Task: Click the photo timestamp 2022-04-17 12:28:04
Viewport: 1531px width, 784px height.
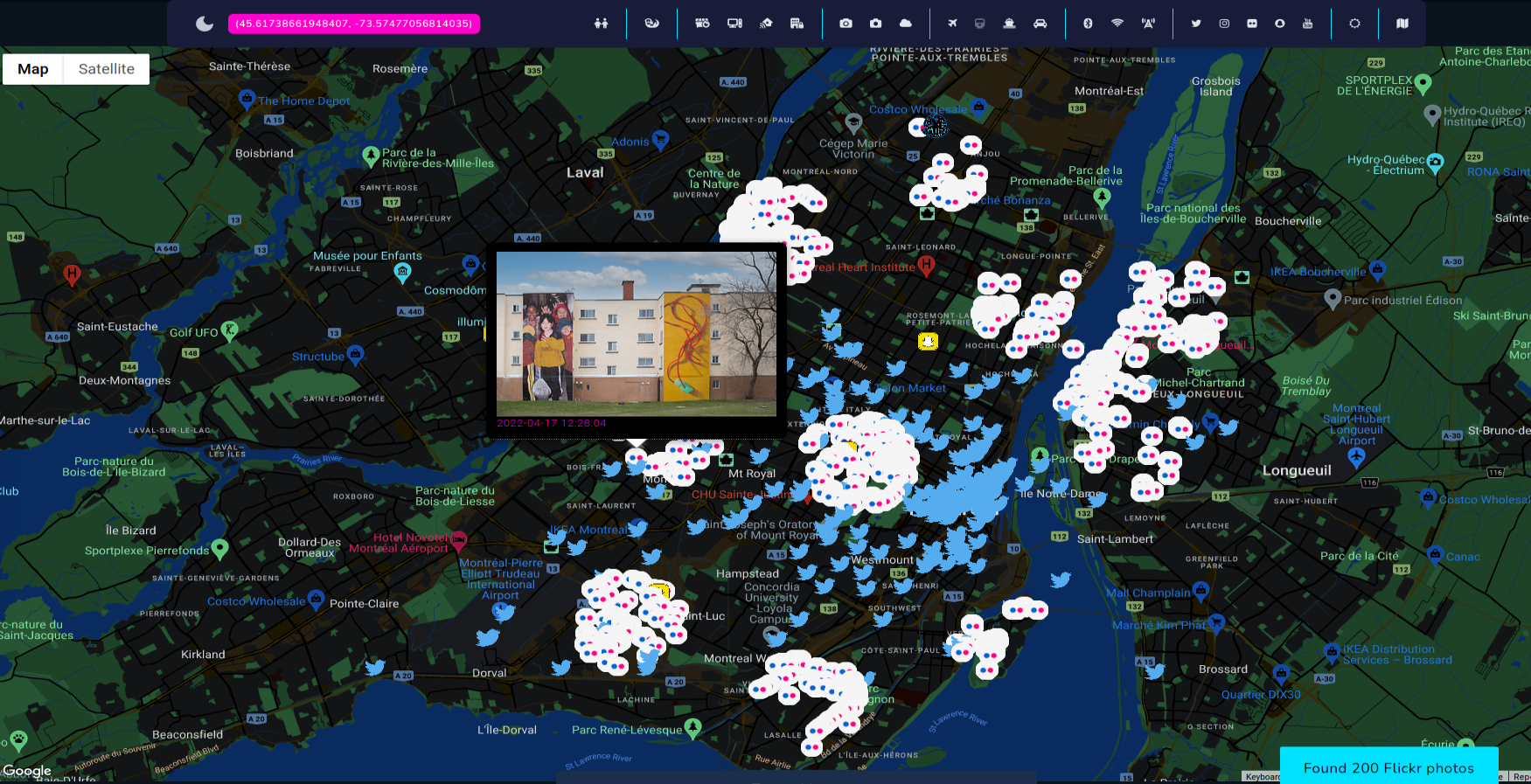Action: coord(551,423)
